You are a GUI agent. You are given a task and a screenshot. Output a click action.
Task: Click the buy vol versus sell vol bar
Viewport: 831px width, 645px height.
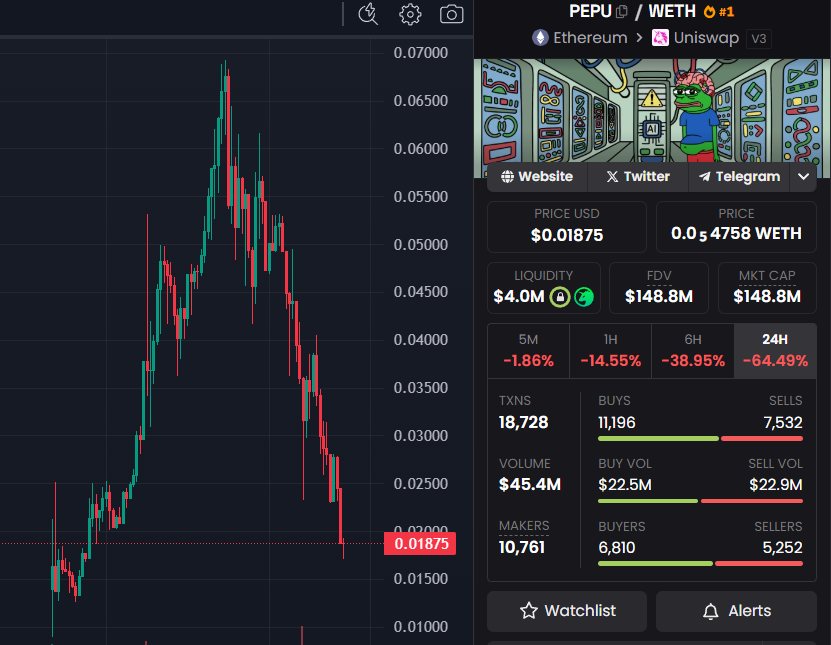pyautogui.click(x=700, y=501)
